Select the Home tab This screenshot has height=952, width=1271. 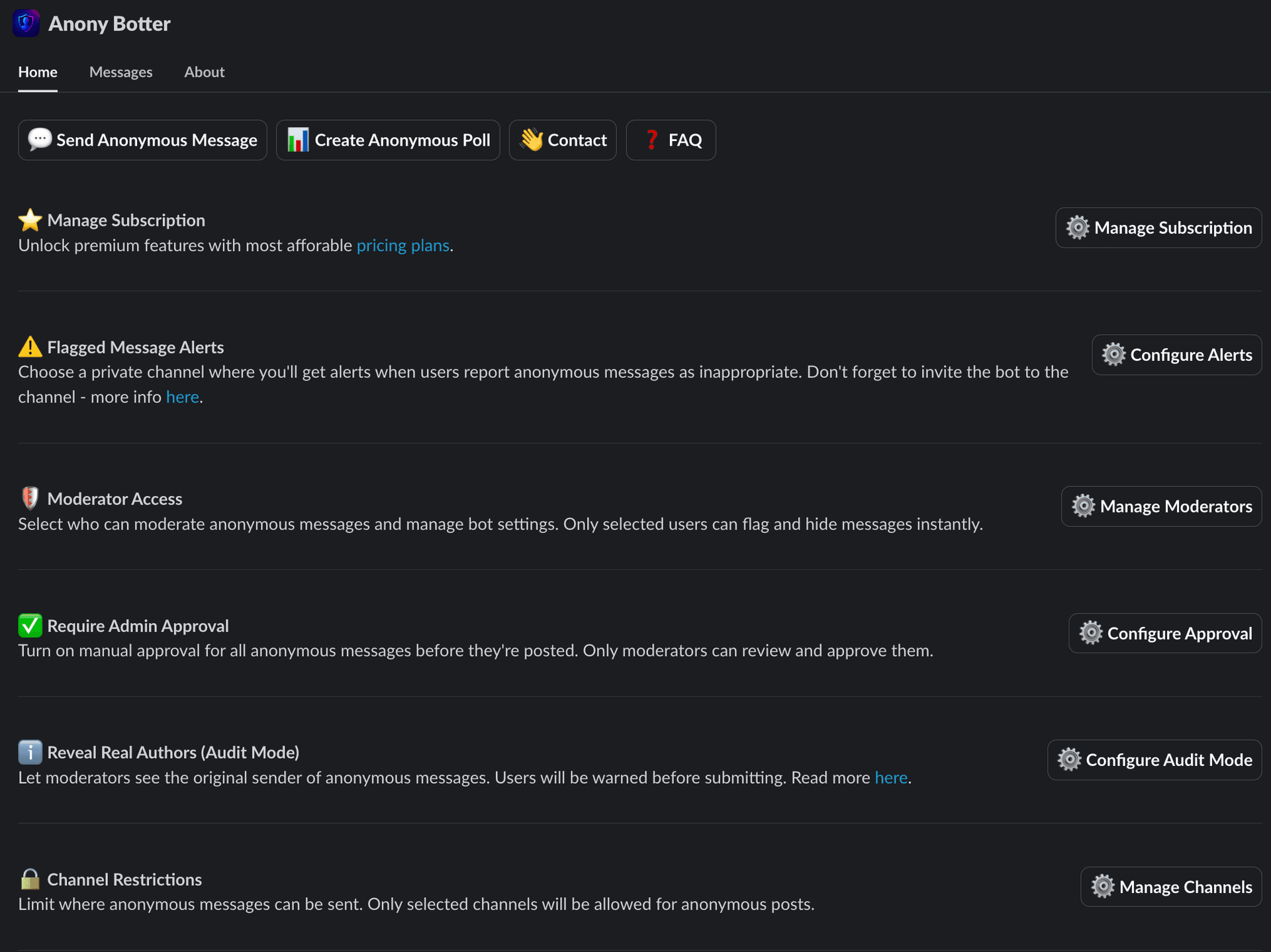(37, 71)
